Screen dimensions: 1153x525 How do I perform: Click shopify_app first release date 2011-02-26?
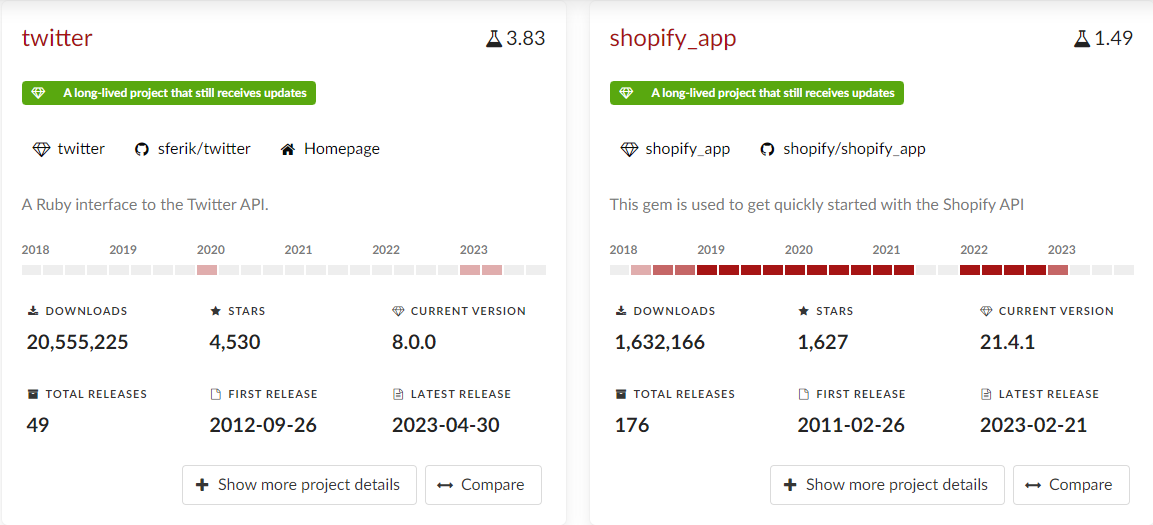852,425
